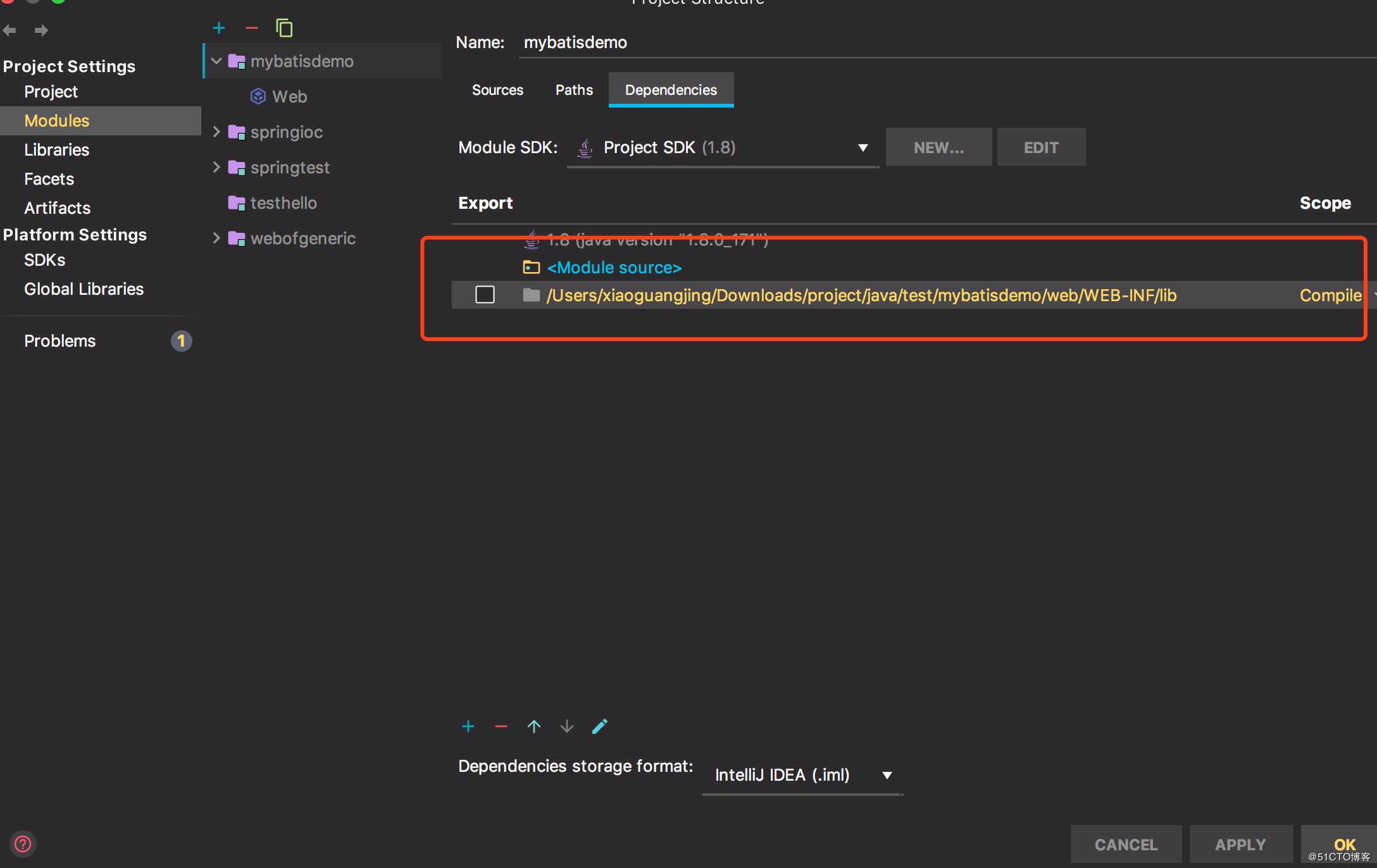Click the Web facet icon
This screenshot has height=868, width=1377.
[x=258, y=96]
